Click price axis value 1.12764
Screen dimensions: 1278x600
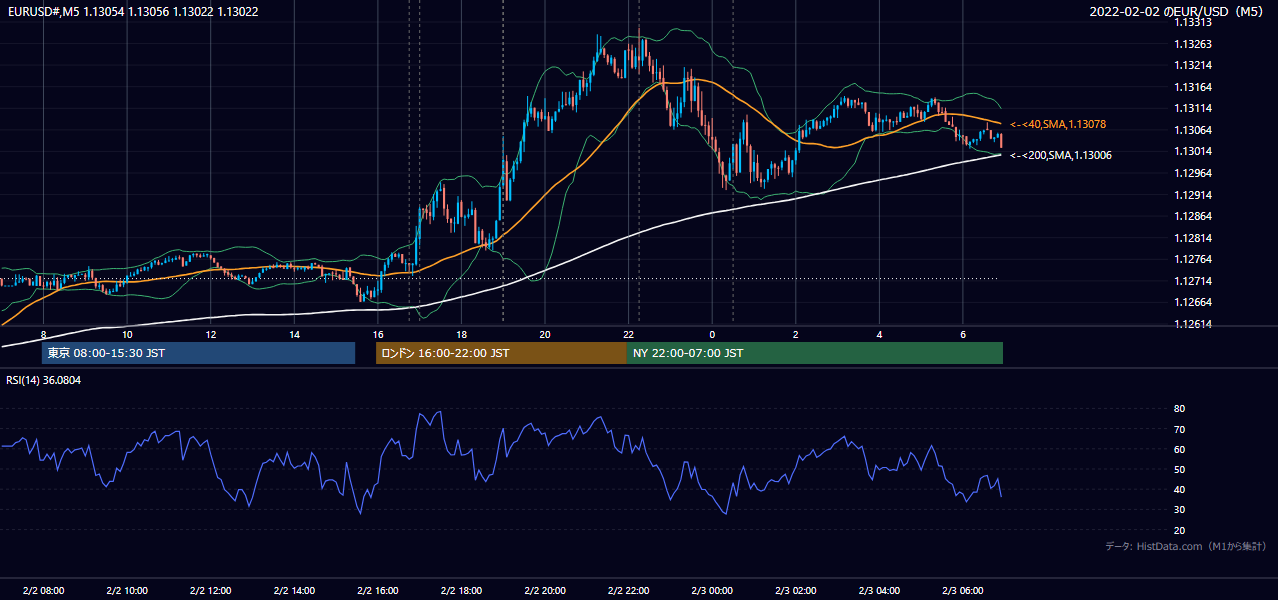1194,259
